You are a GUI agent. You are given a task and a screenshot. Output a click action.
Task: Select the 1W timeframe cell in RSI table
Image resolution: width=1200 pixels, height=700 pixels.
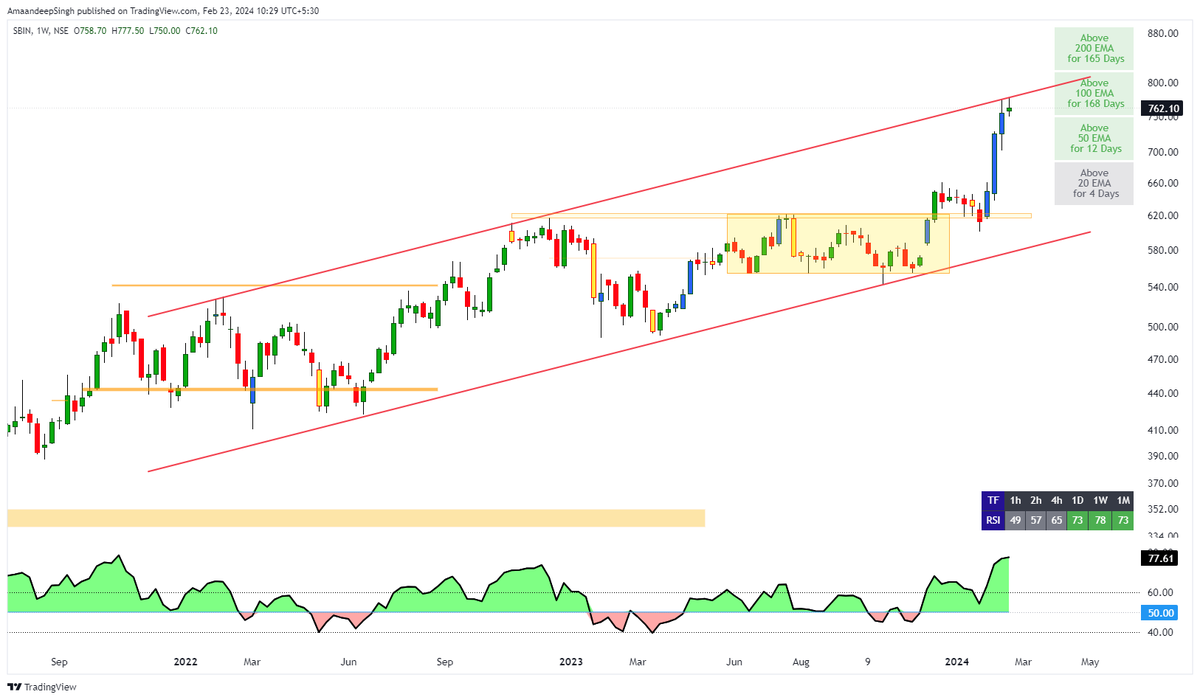click(1100, 500)
